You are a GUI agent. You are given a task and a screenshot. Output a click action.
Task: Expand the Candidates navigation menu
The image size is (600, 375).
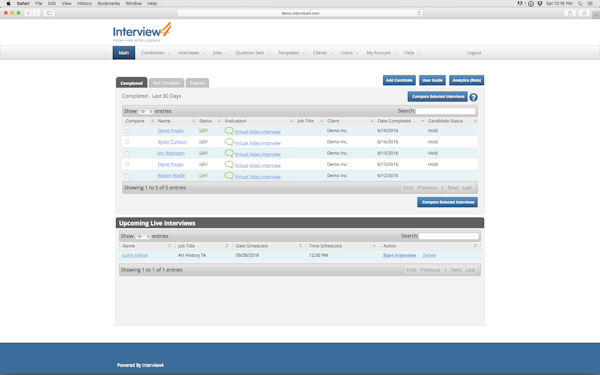click(x=155, y=53)
